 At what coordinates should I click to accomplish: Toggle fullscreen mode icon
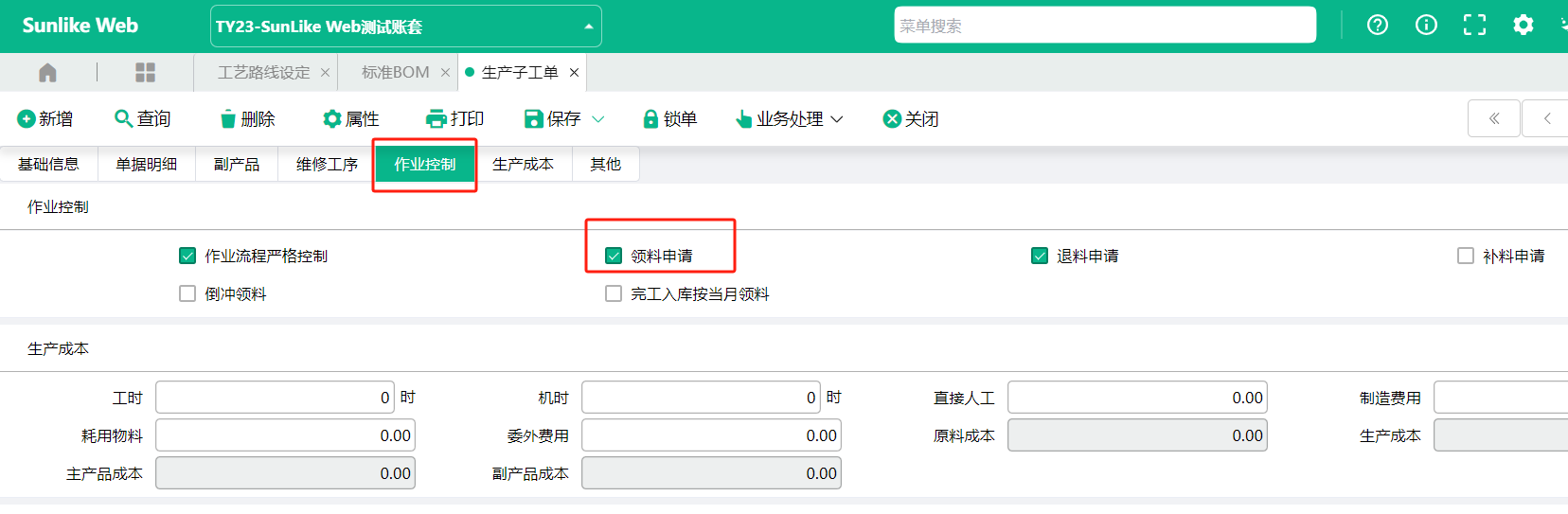click(1474, 26)
